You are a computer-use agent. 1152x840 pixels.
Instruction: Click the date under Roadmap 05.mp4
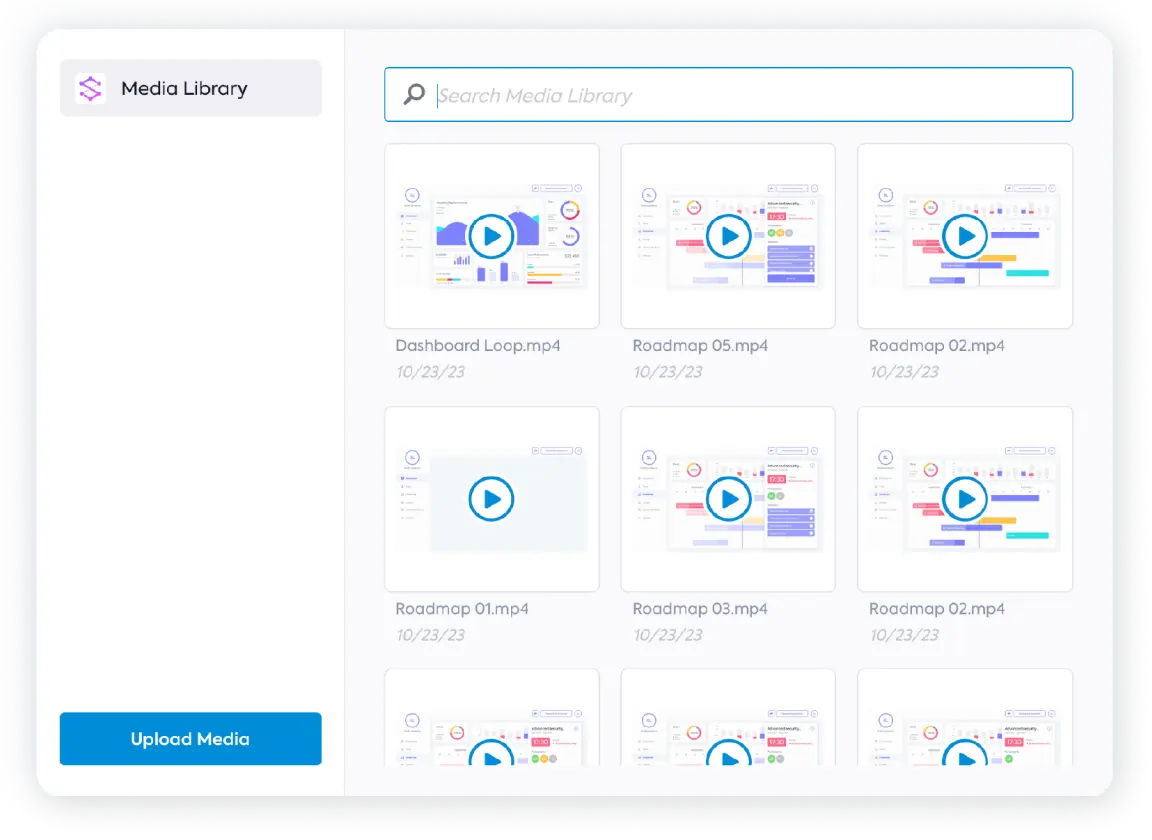coord(667,372)
